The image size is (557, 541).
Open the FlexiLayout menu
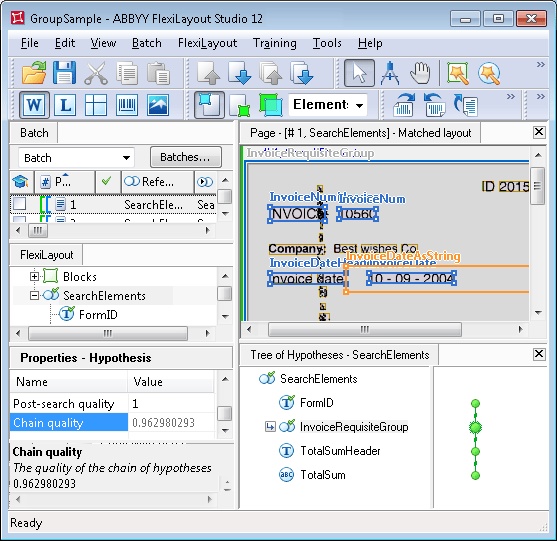(207, 43)
